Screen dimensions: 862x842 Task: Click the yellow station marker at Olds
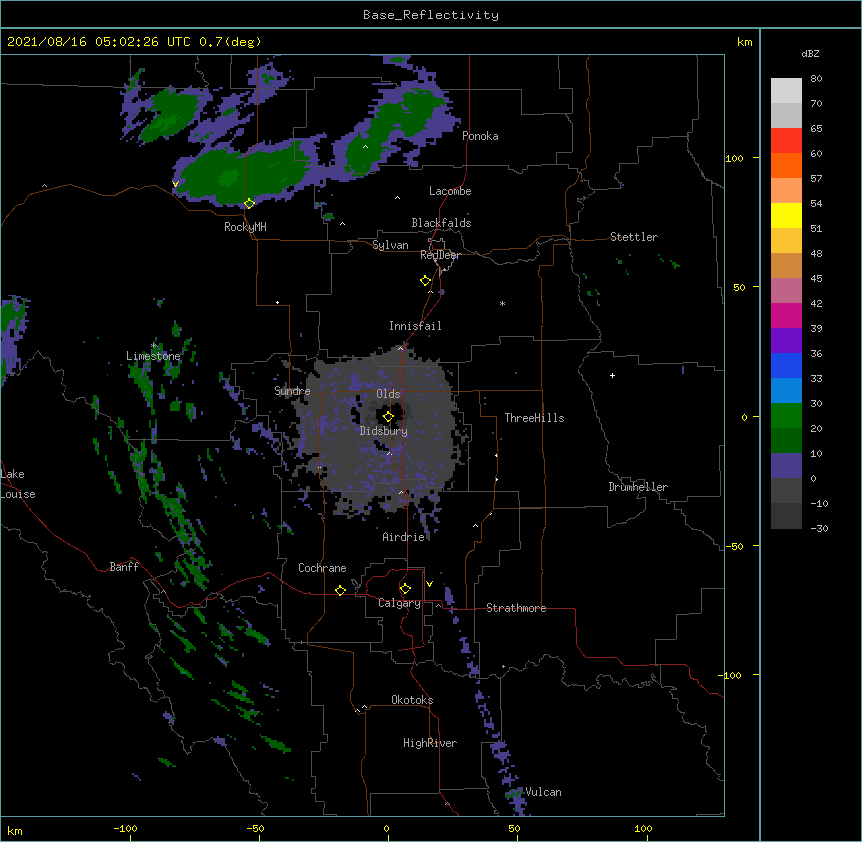pyautogui.click(x=388, y=417)
